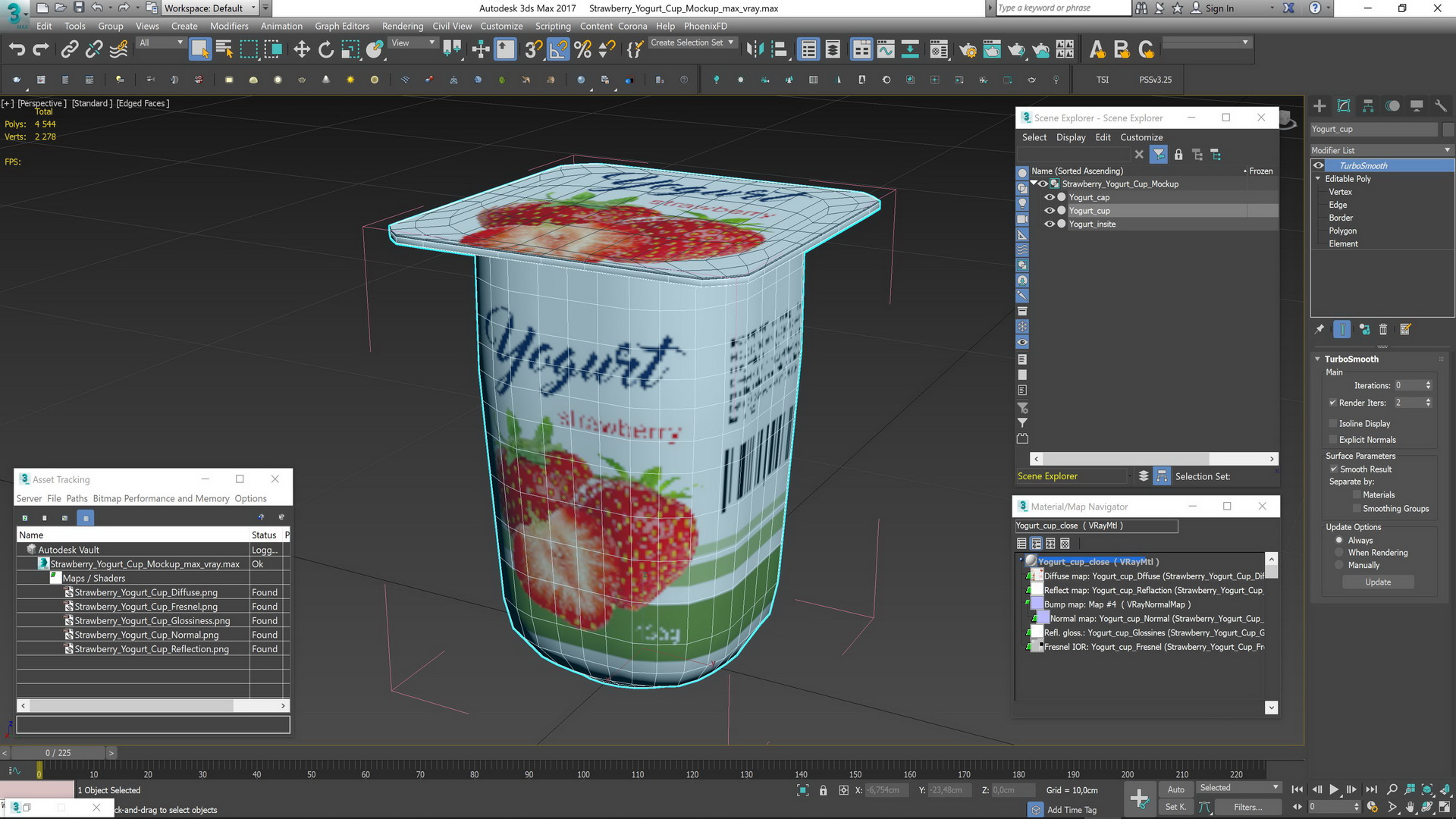
Task: Collapse Strawberry_Yogurt_Cup_Mockup in Scene Explorer
Action: [x=1034, y=184]
